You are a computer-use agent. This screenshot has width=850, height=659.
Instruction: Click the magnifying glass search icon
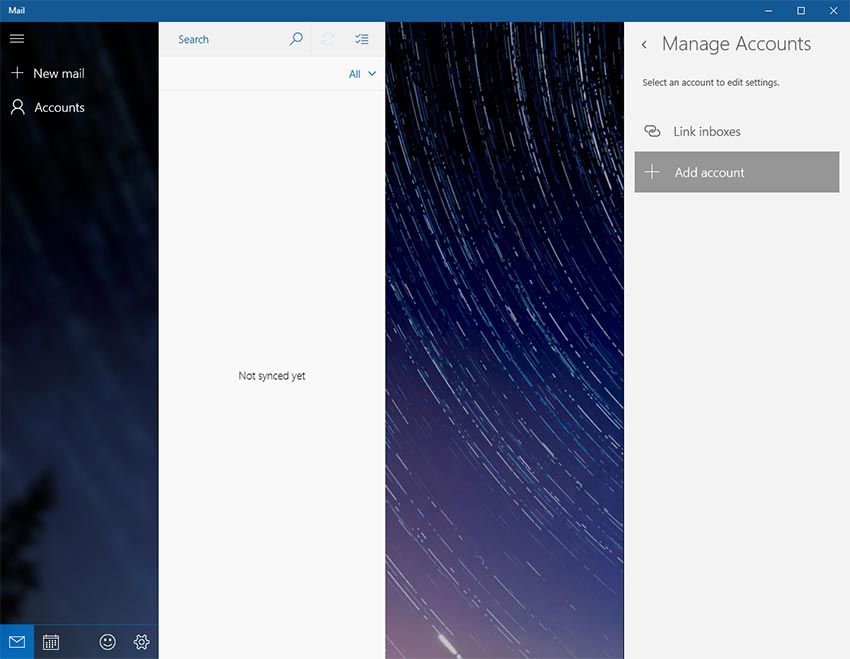pos(296,39)
